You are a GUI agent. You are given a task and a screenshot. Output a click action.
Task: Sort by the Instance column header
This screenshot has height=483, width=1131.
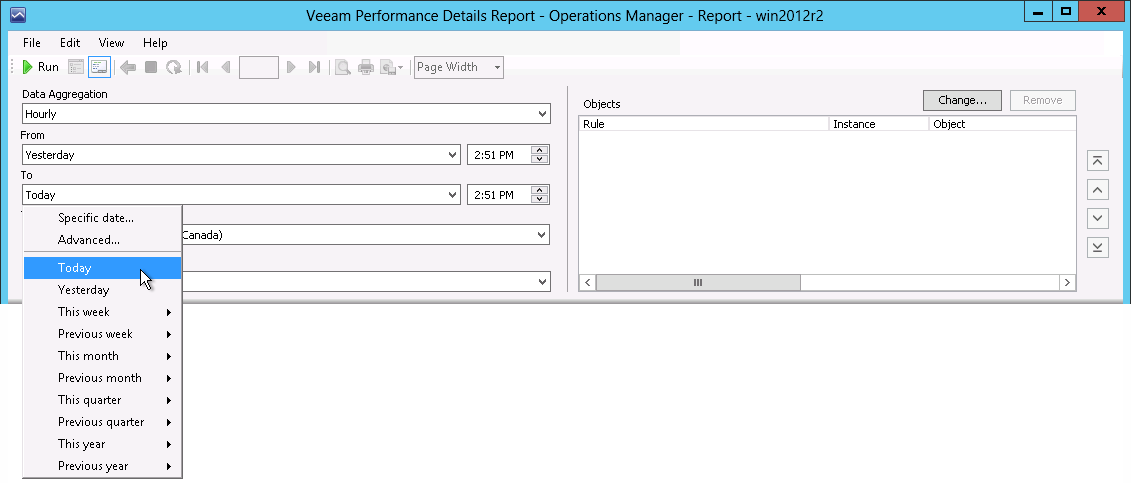[879, 124]
